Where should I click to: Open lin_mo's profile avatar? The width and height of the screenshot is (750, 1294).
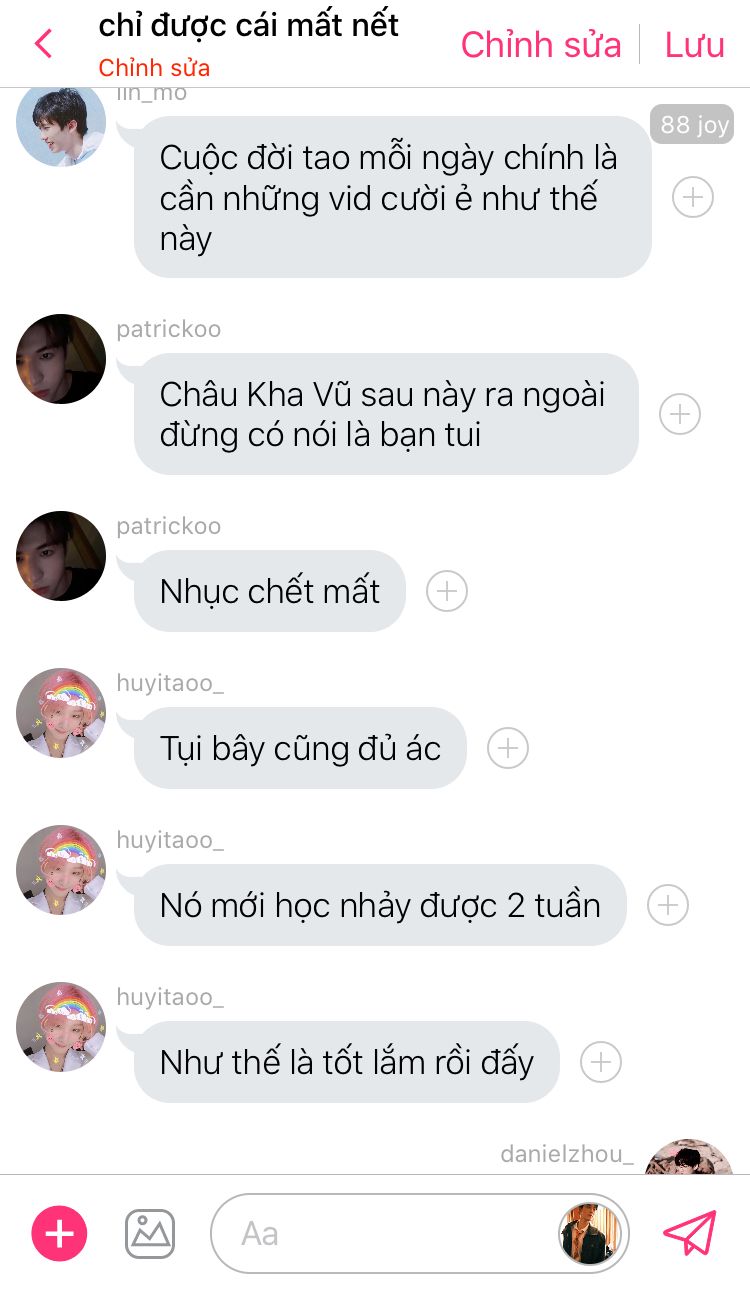point(61,122)
